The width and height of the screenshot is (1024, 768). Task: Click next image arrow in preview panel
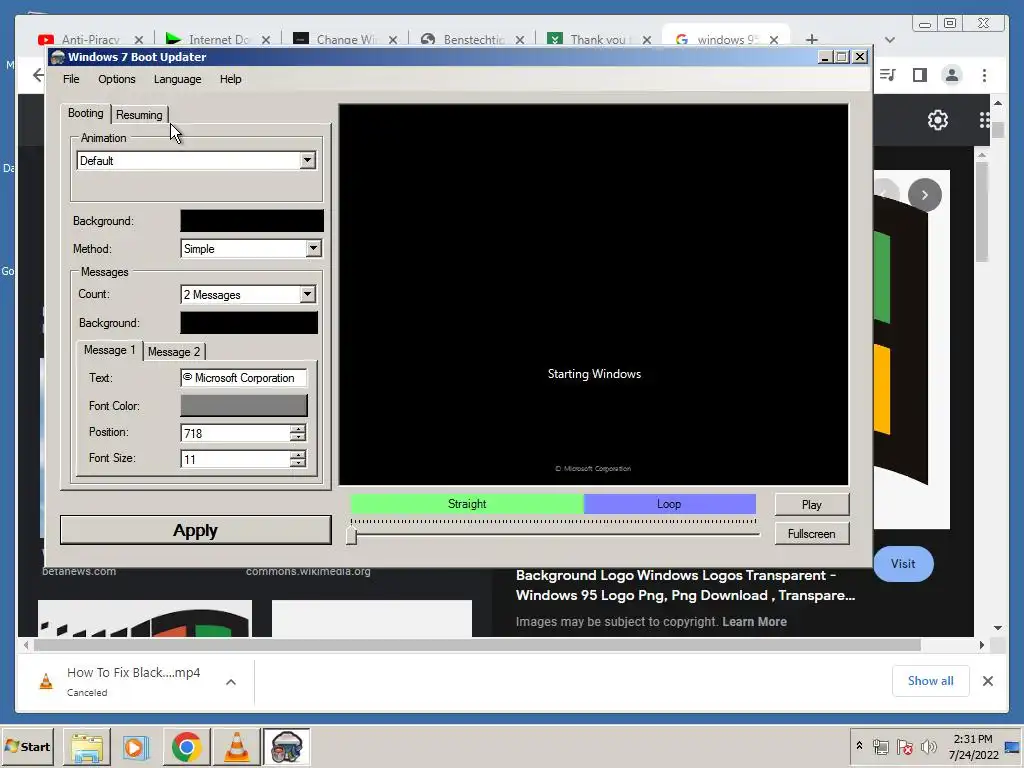pyautogui.click(x=925, y=195)
